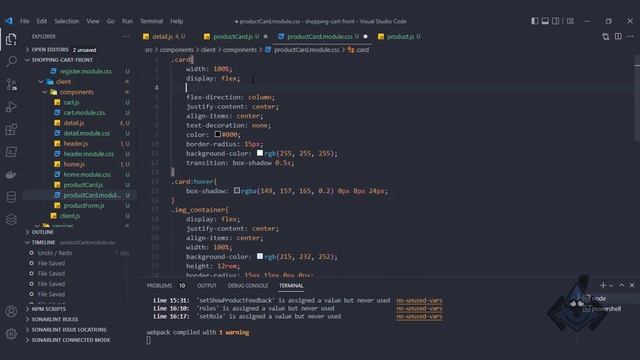Expand SonarLint Issue Locations section
The height and width of the screenshot is (360, 640).
tap(80, 329)
